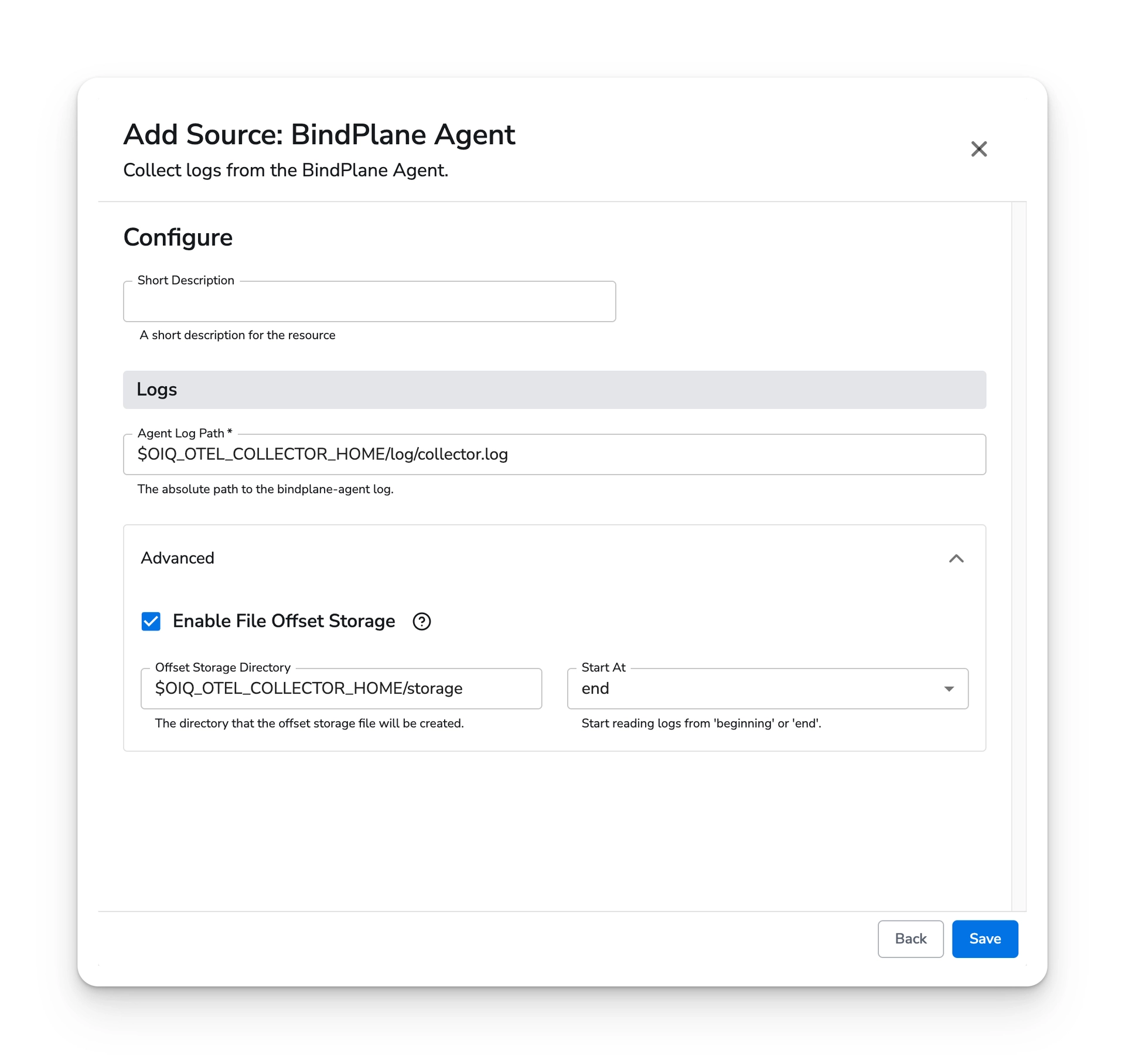
Task: Click the Logs section header
Action: 554,390
